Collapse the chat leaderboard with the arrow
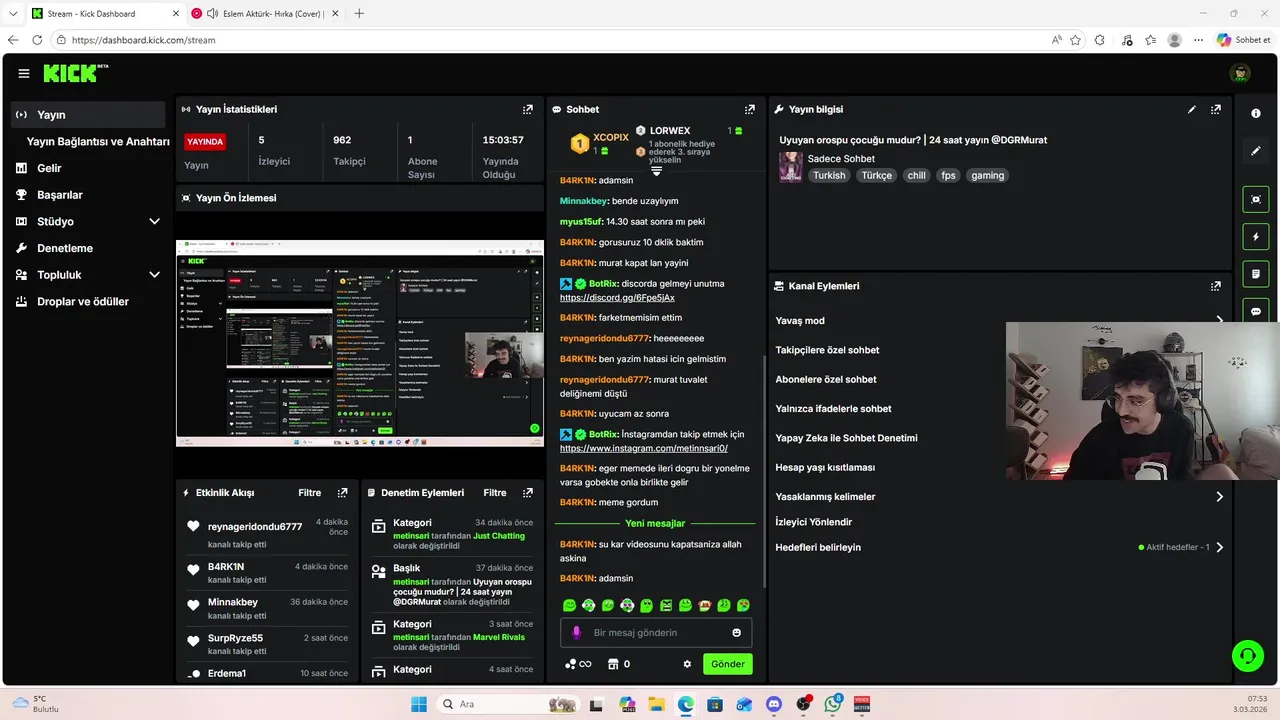 click(657, 171)
